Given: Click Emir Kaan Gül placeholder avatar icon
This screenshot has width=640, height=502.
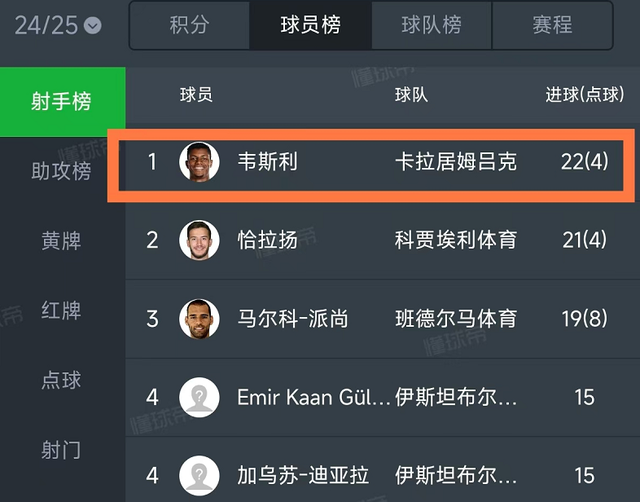Looking at the screenshot, I should 199,397.
